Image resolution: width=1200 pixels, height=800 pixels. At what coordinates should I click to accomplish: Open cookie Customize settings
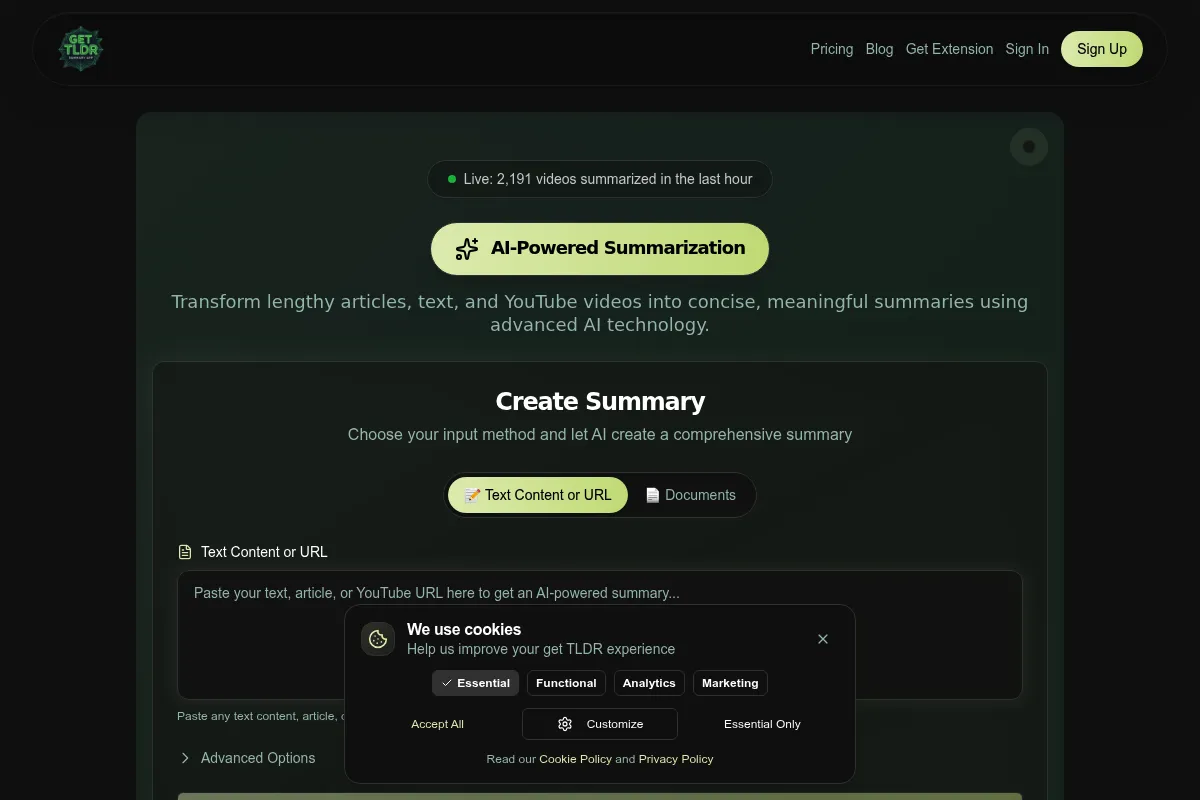pos(600,724)
